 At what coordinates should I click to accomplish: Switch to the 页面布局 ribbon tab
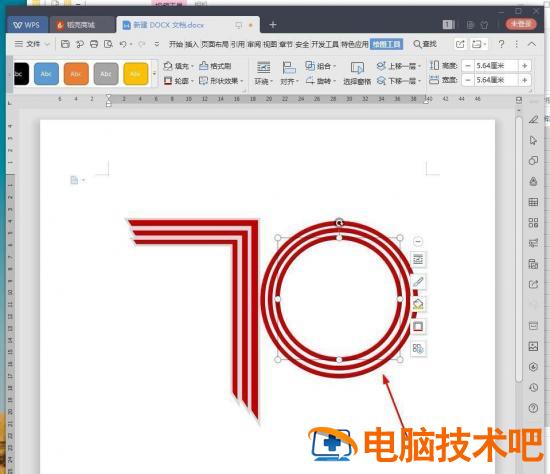coord(214,44)
